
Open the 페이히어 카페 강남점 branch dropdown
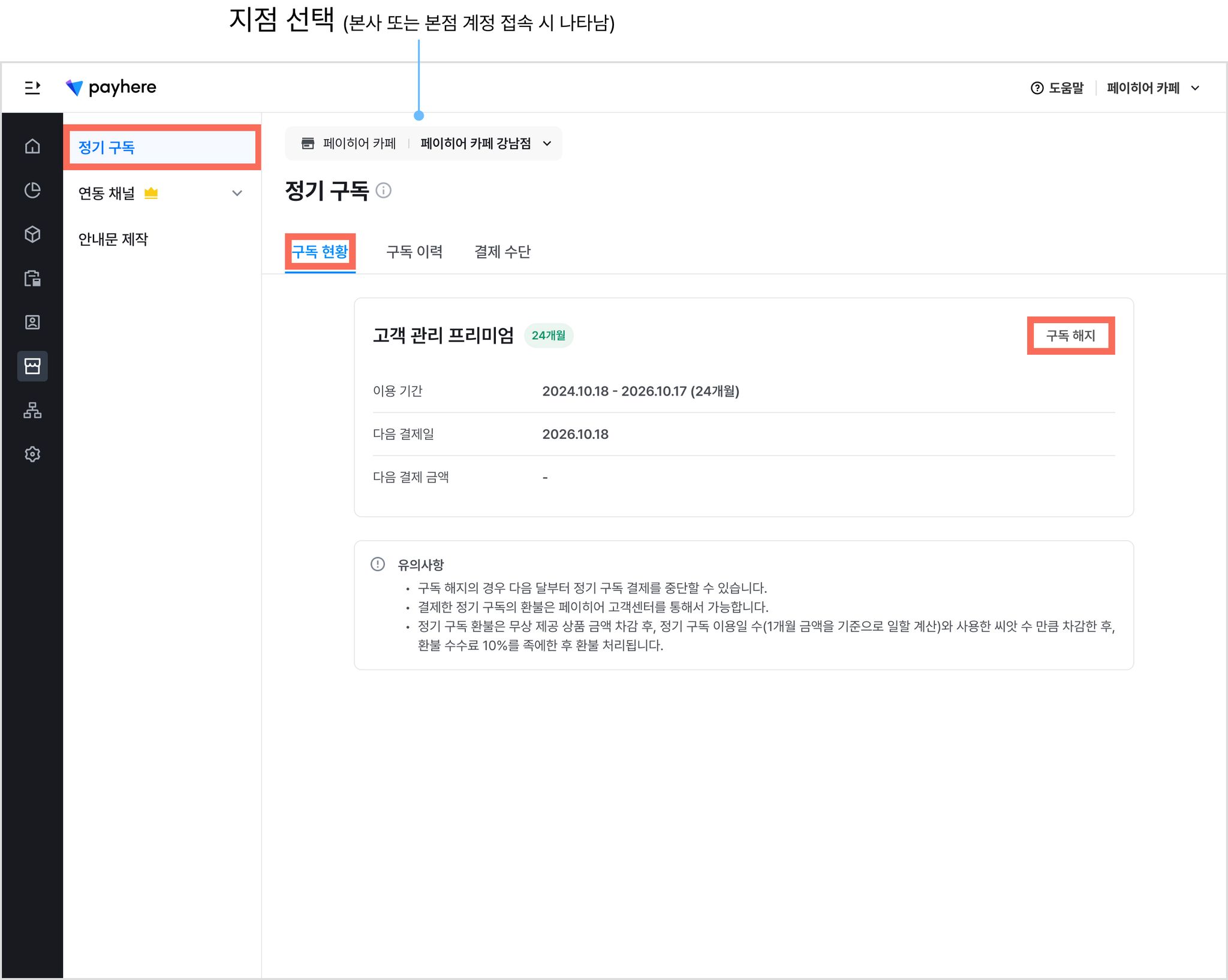pyautogui.click(x=486, y=143)
